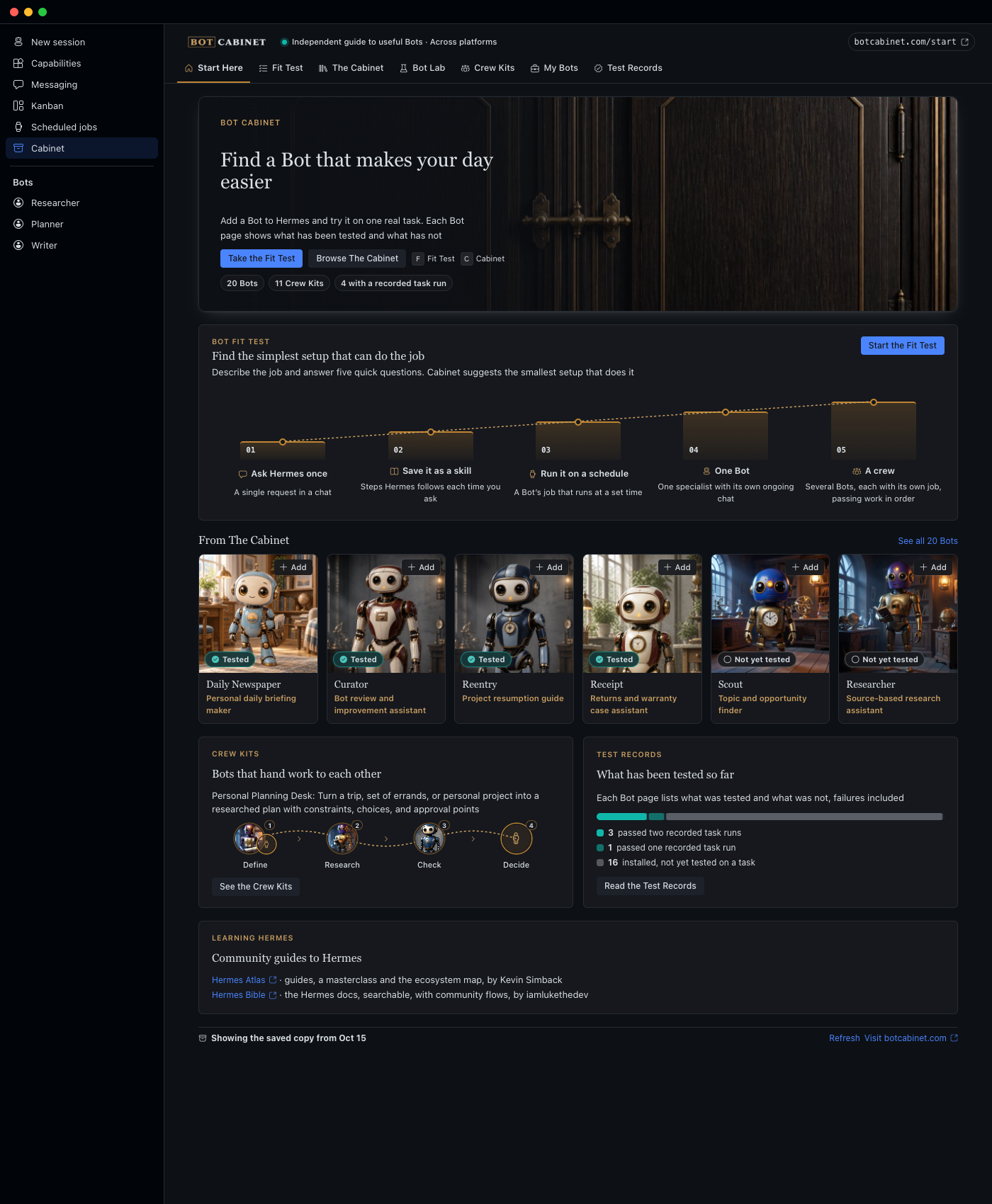Open the Bot Lab tab
This screenshot has width=992, height=1204.
422,68
